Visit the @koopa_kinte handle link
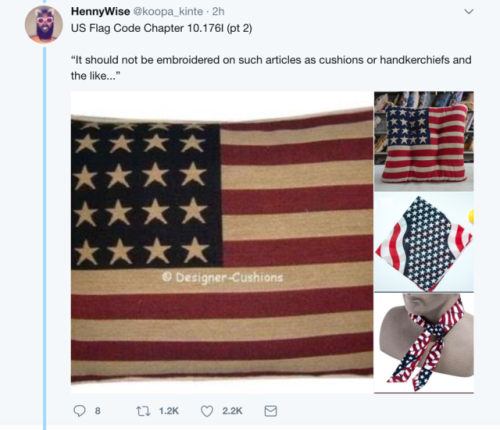500x430 pixels. pyautogui.click(x=168, y=11)
